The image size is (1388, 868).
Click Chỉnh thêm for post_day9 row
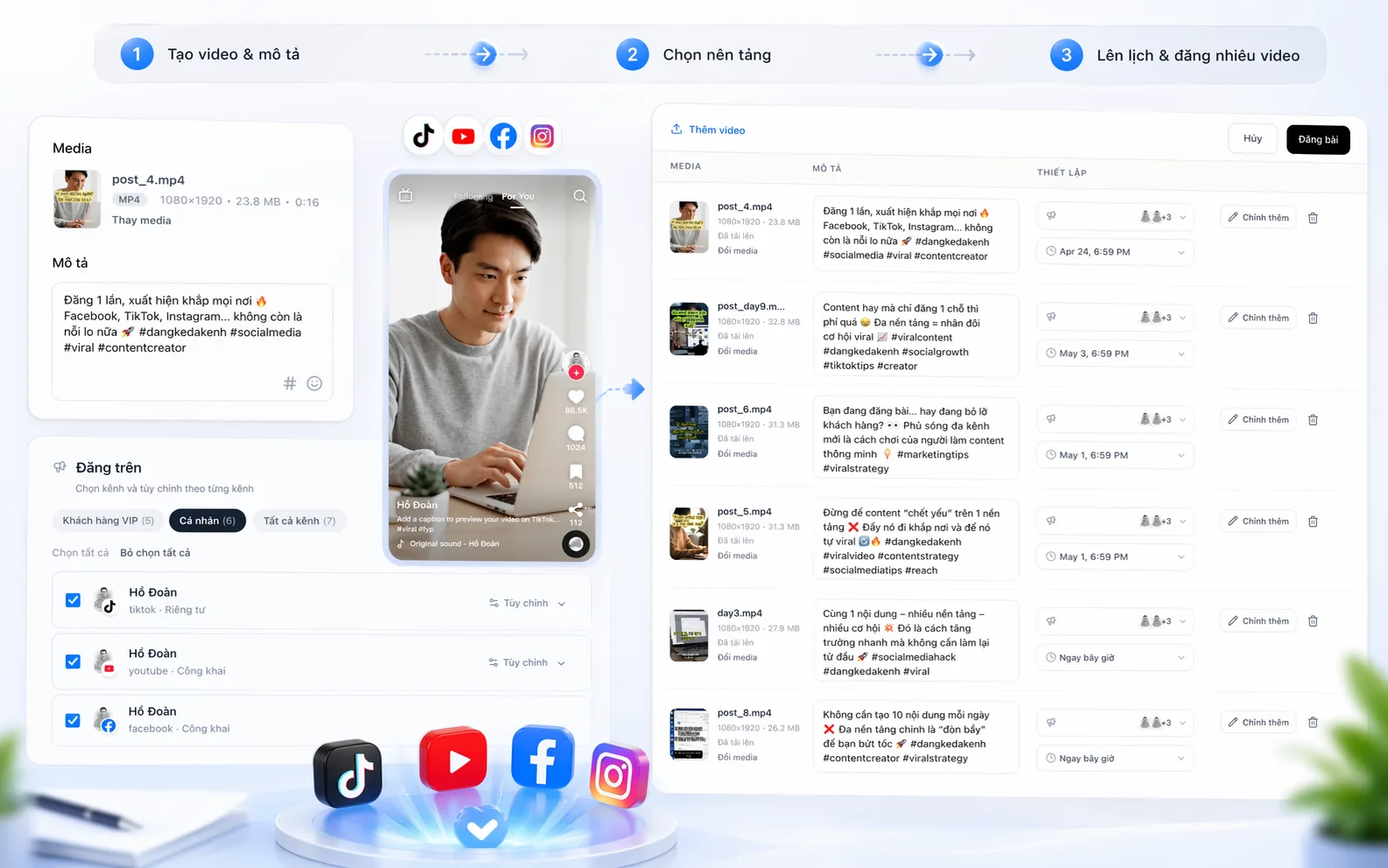coord(1258,318)
